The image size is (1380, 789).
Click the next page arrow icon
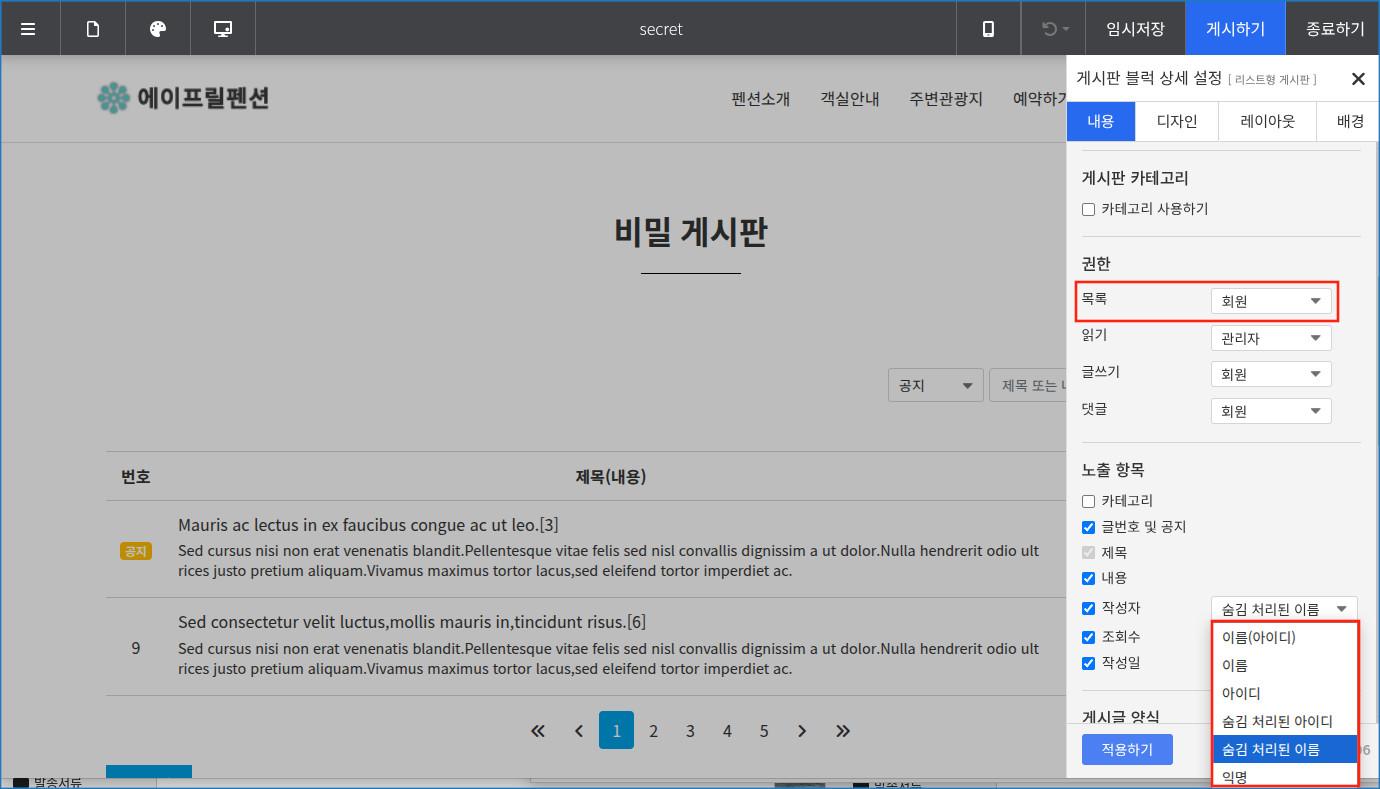(x=802, y=731)
